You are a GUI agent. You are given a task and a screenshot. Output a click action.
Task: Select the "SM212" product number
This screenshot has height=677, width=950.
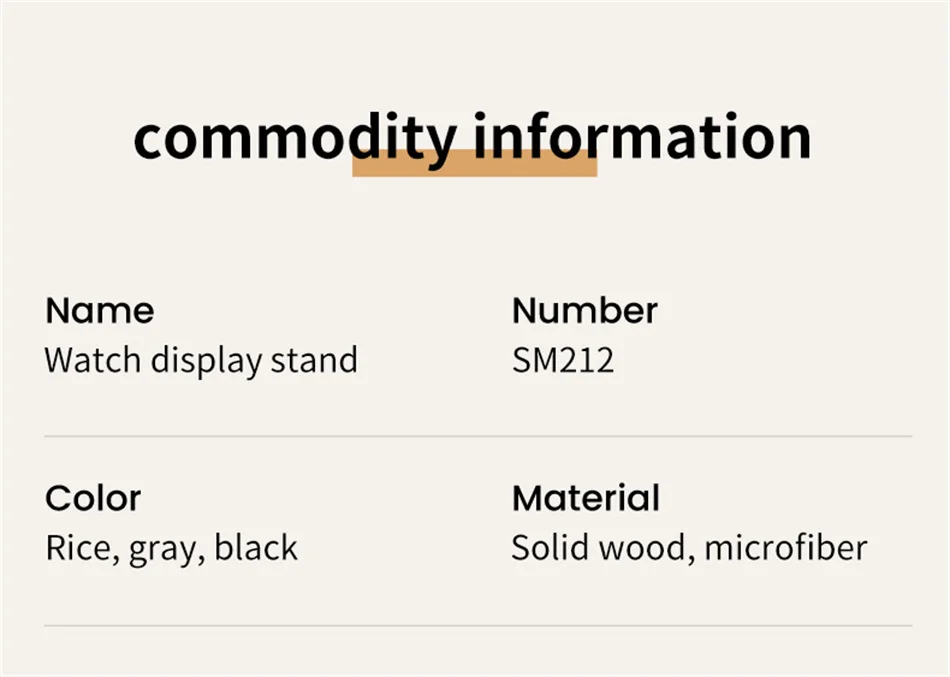click(563, 360)
